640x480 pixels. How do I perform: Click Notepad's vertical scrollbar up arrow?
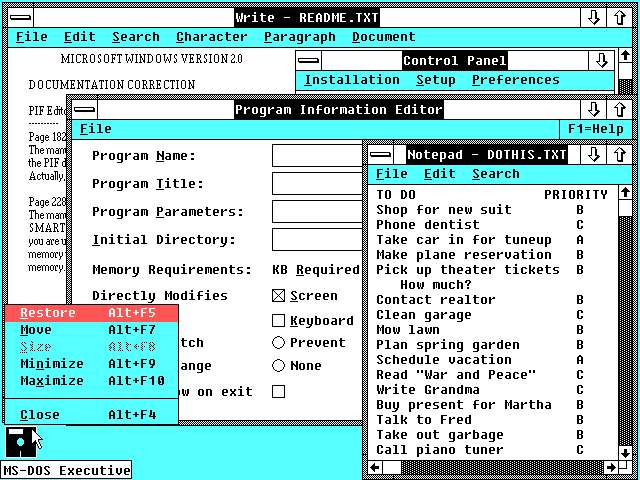click(x=625, y=192)
